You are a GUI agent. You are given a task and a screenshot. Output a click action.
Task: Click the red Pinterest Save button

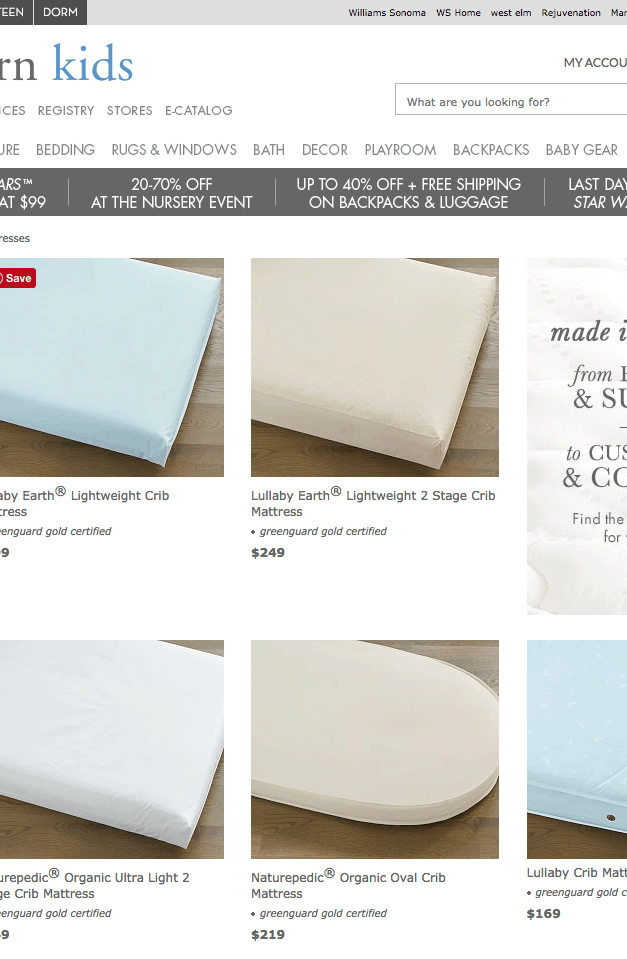pyautogui.click(x=17, y=278)
